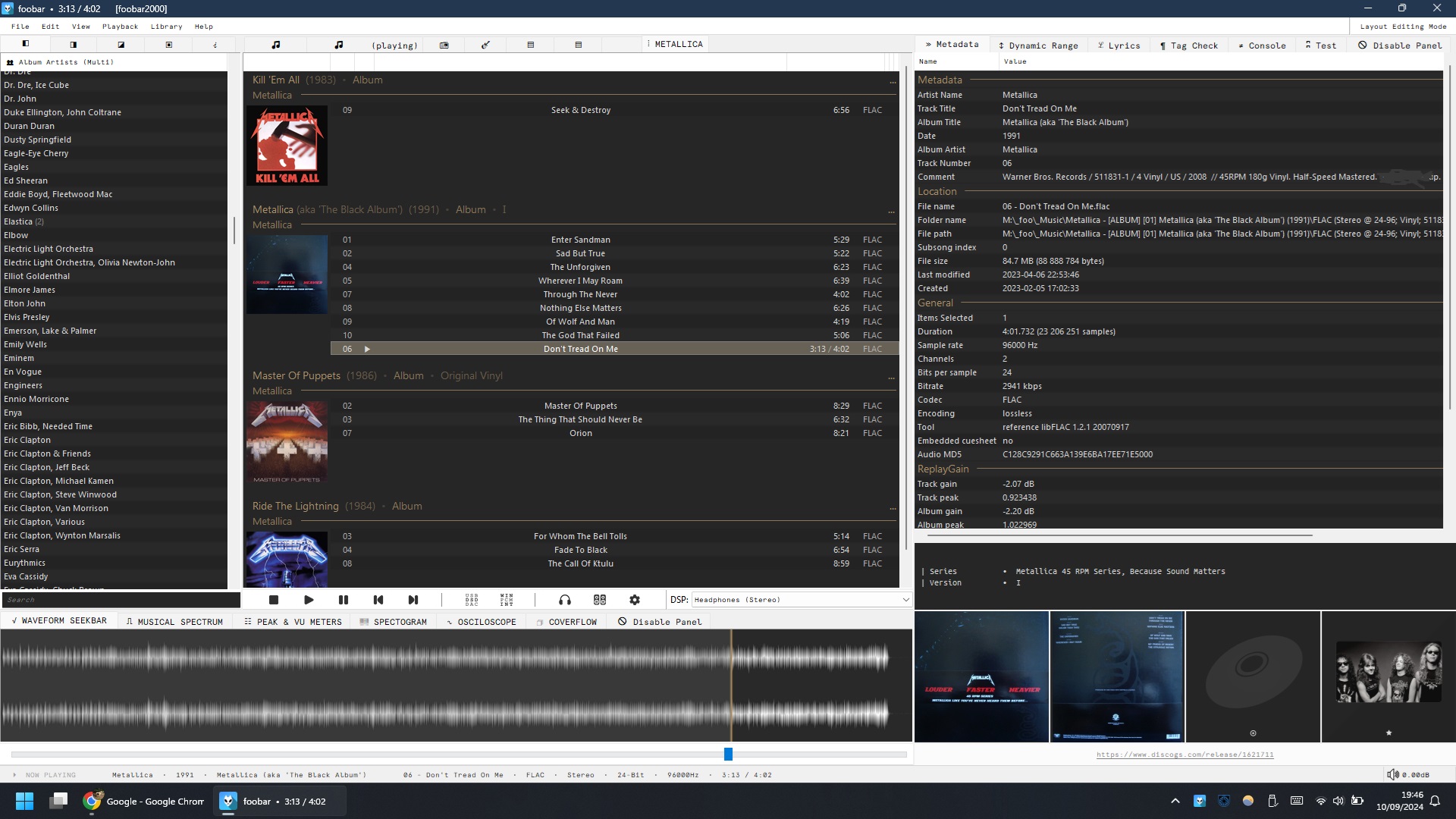
Task: Switch to first left-panel layout tab icon
Action: (25, 44)
